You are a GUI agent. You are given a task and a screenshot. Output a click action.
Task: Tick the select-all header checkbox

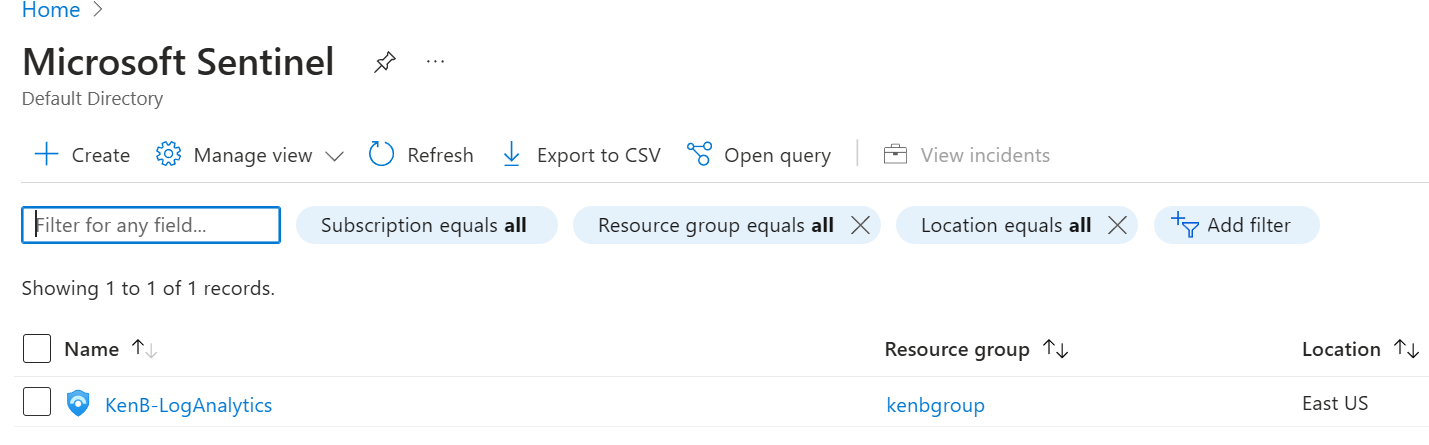coord(37,349)
